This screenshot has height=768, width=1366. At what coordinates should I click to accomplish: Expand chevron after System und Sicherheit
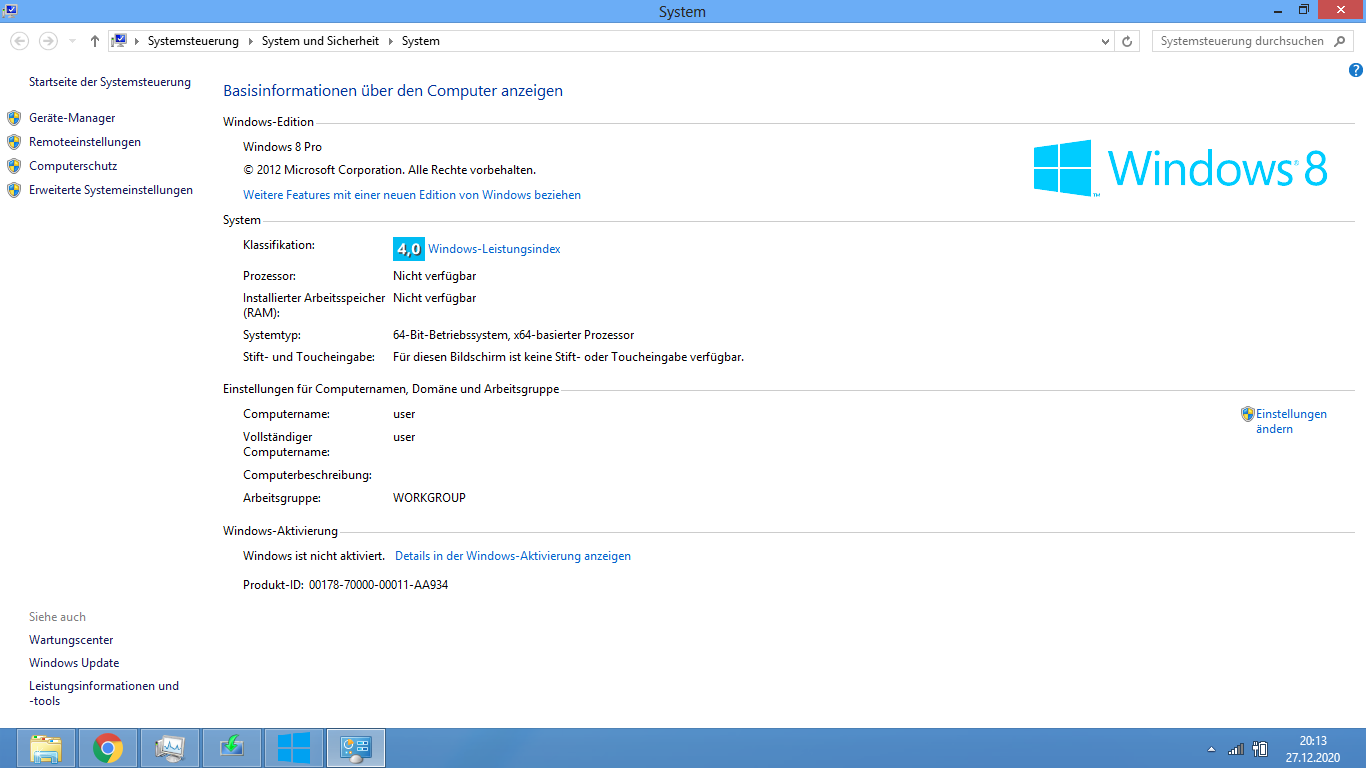pos(391,42)
